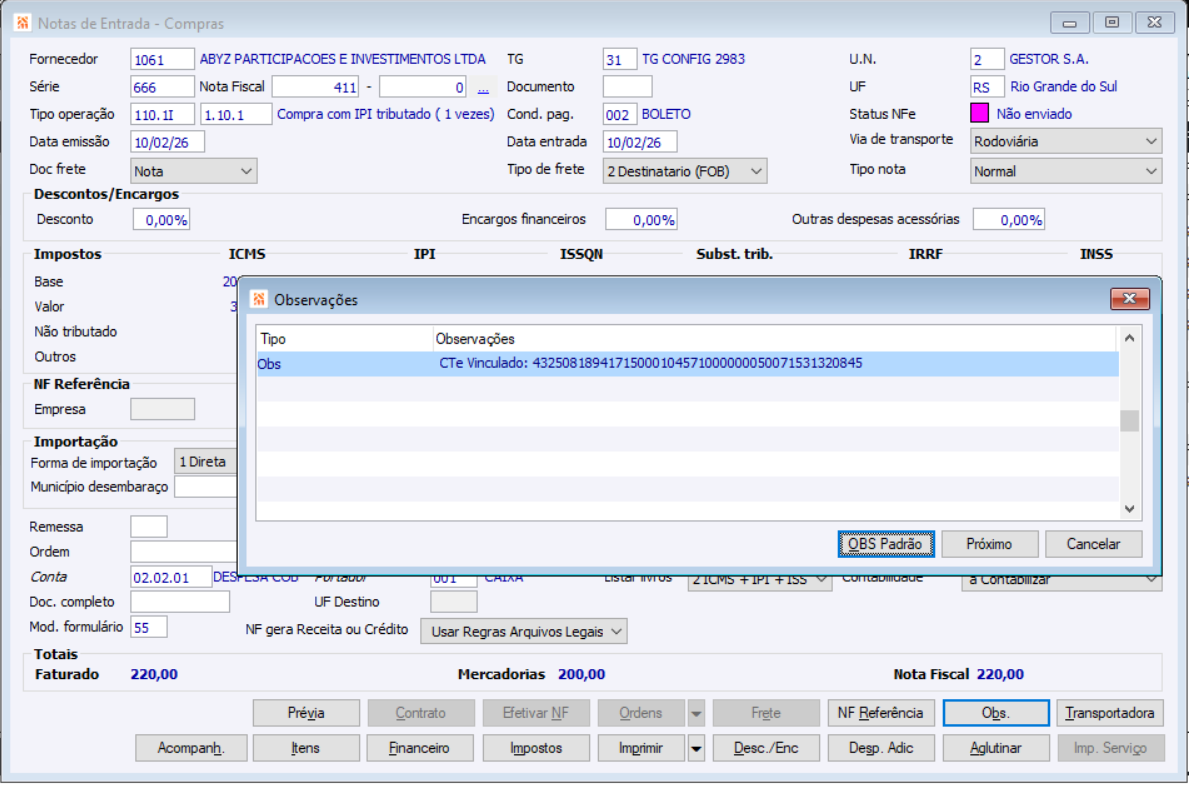Open the Desp. Adic button
This screenshot has height=786, width=1189.
pyautogui.click(x=880, y=748)
